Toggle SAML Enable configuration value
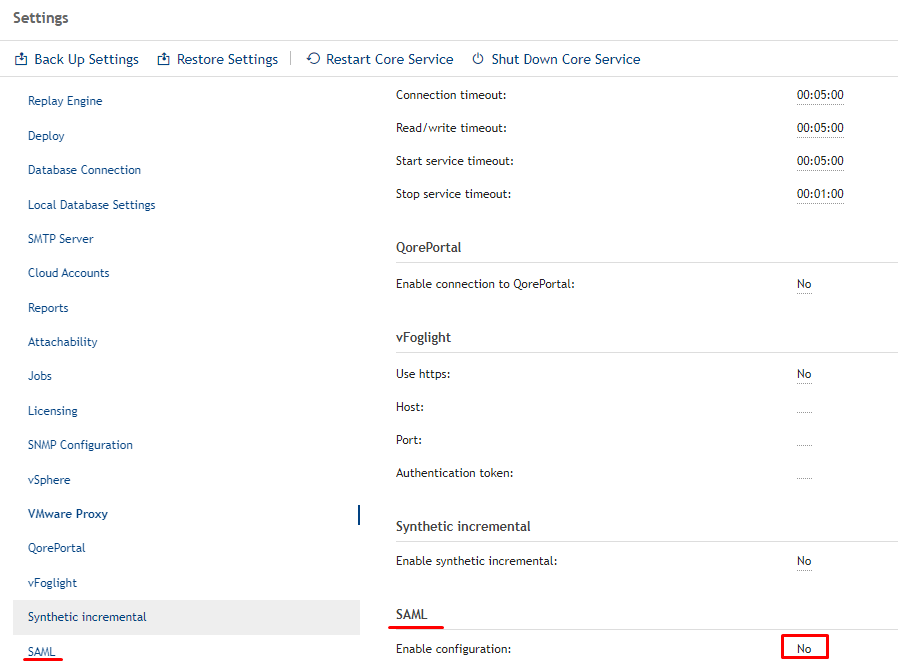Image resolution: width=898 pixels, height=672 pixels. click(804, 649)
